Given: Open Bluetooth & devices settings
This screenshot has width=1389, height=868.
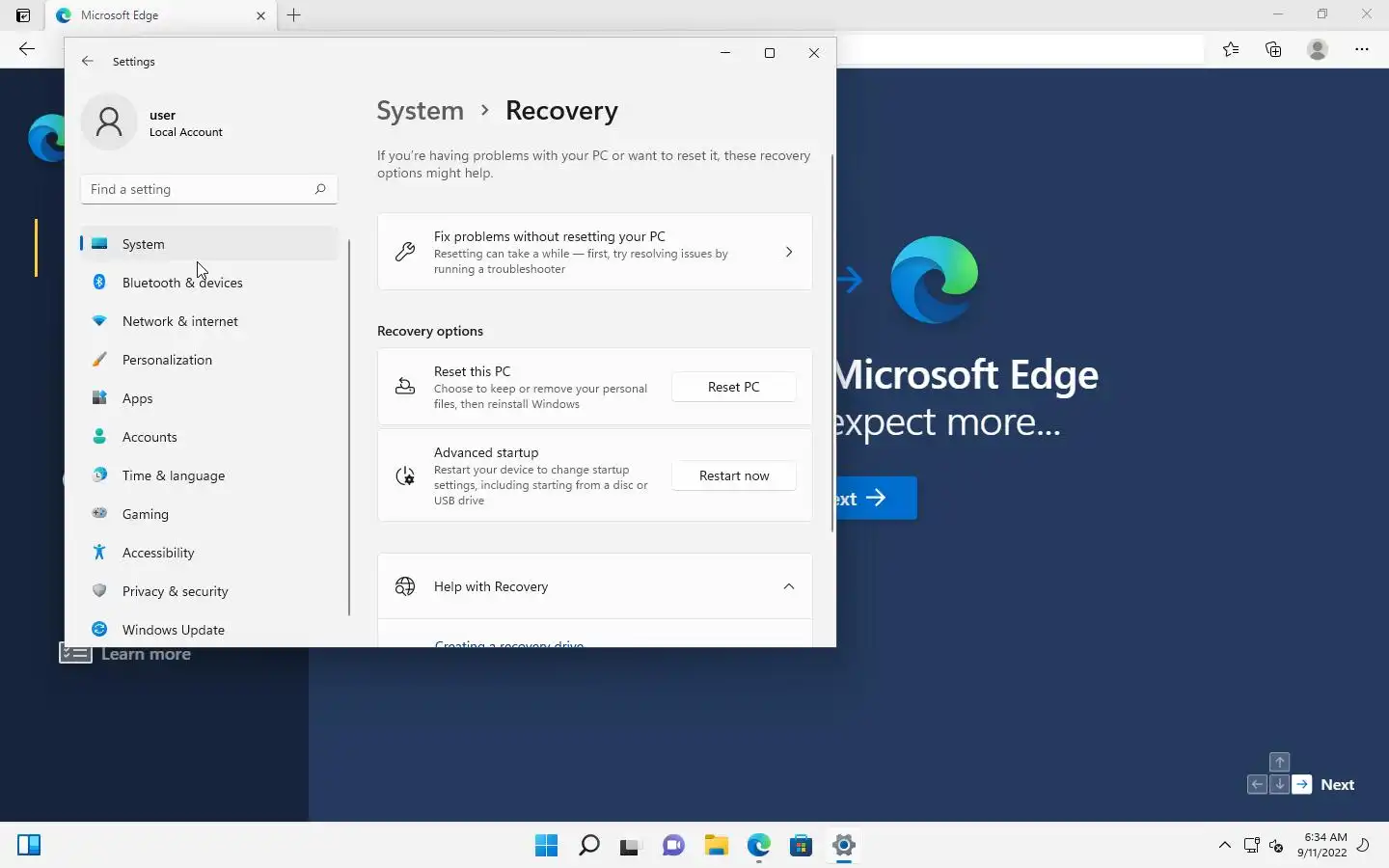Looking at the screenshot, I should [208, 283].
